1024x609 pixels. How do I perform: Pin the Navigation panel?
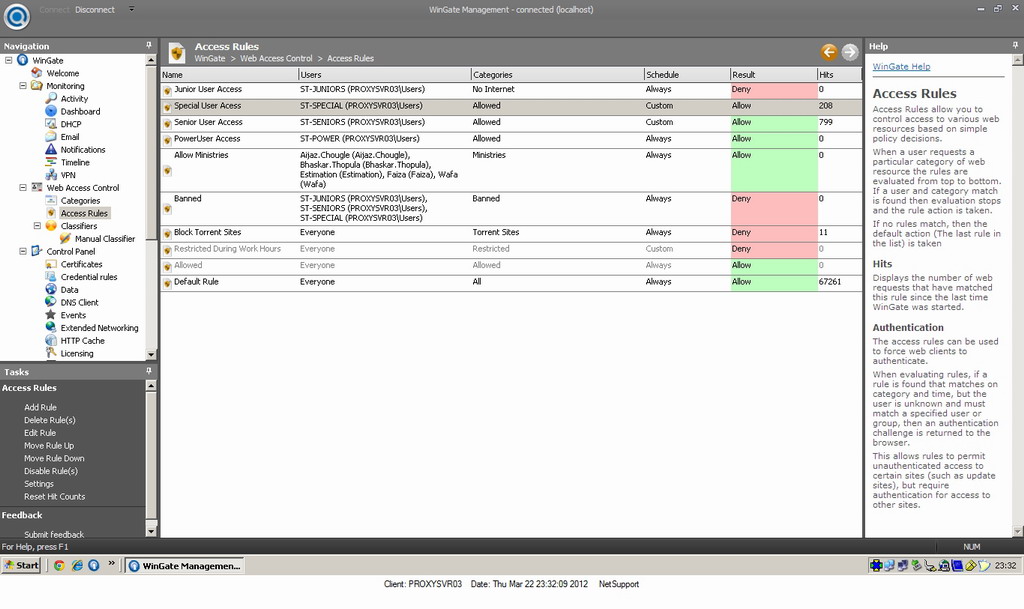click(x=149, y=45)
